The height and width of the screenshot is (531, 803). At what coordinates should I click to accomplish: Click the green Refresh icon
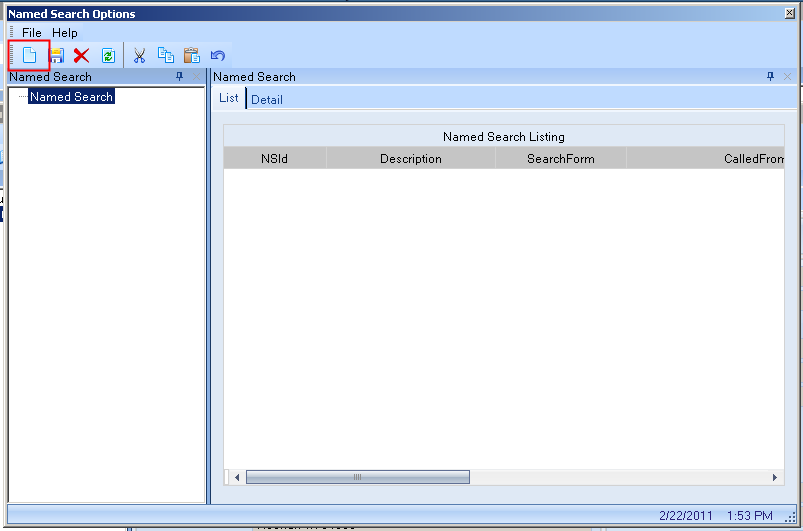pos(108,55)
